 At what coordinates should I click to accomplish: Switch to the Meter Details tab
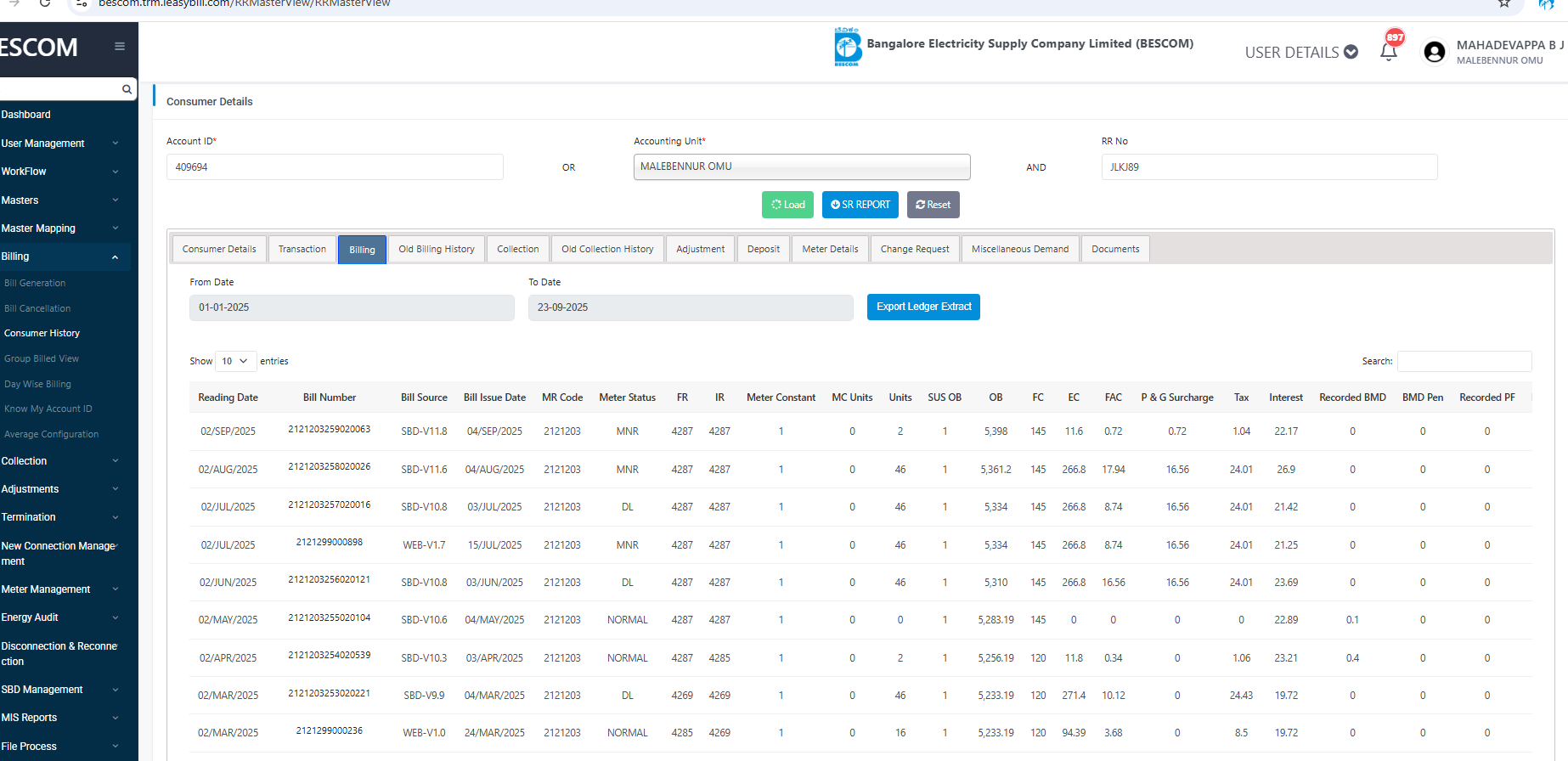click(x=830, y=249)
